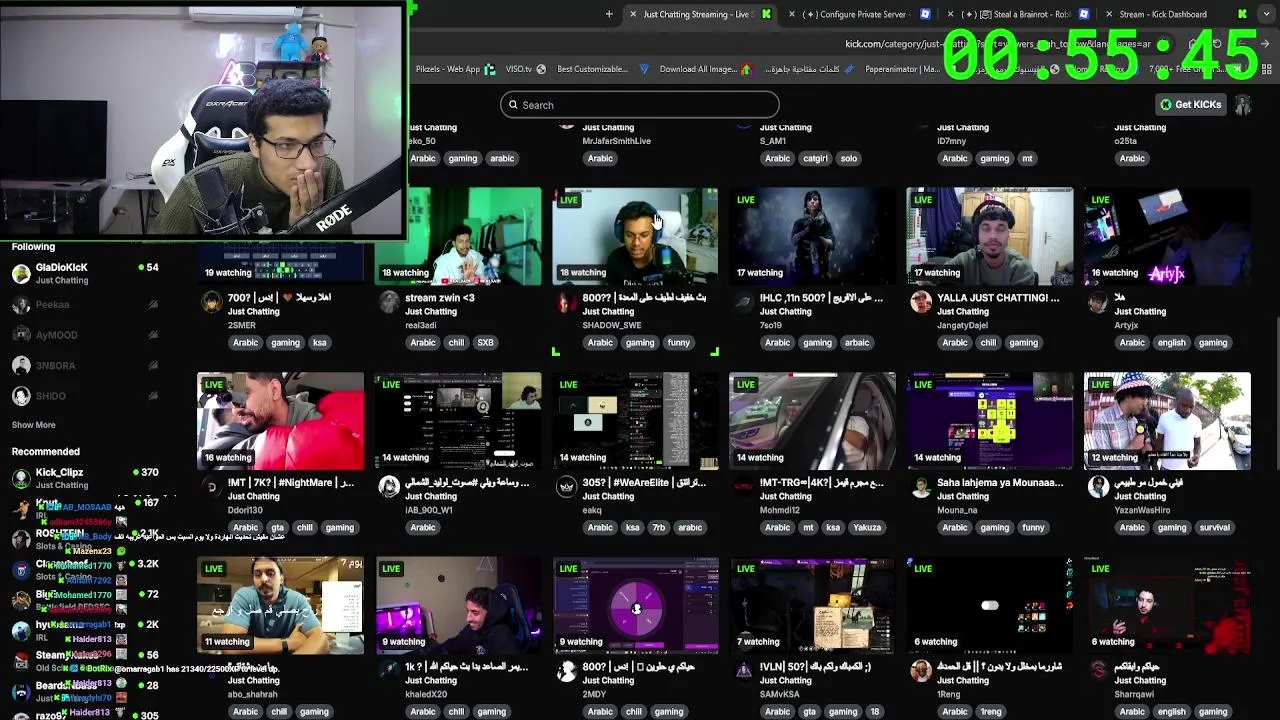Open the profile avatar menu beside Get KICKs
Screen dimensions: 1280x720
[x=1243, y=104]
